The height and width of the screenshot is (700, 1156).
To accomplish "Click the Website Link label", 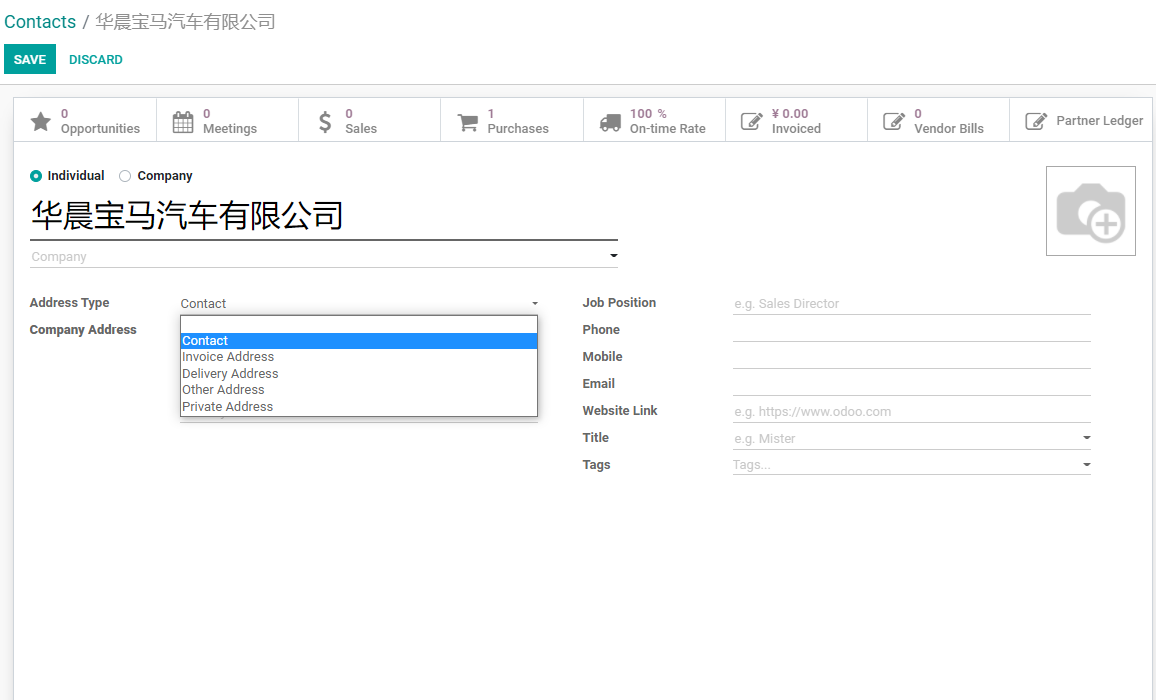I will click(619, 411).
